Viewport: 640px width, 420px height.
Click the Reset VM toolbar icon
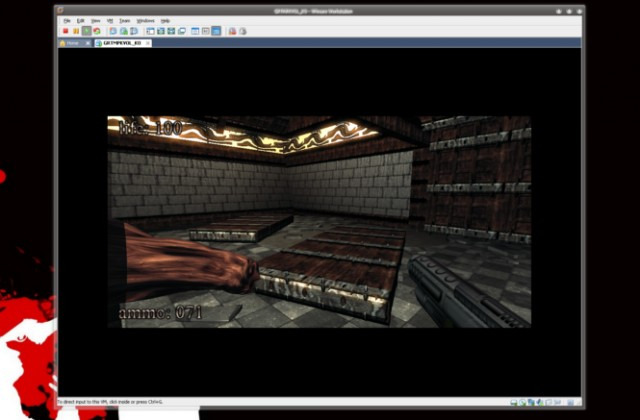(97, 31)
